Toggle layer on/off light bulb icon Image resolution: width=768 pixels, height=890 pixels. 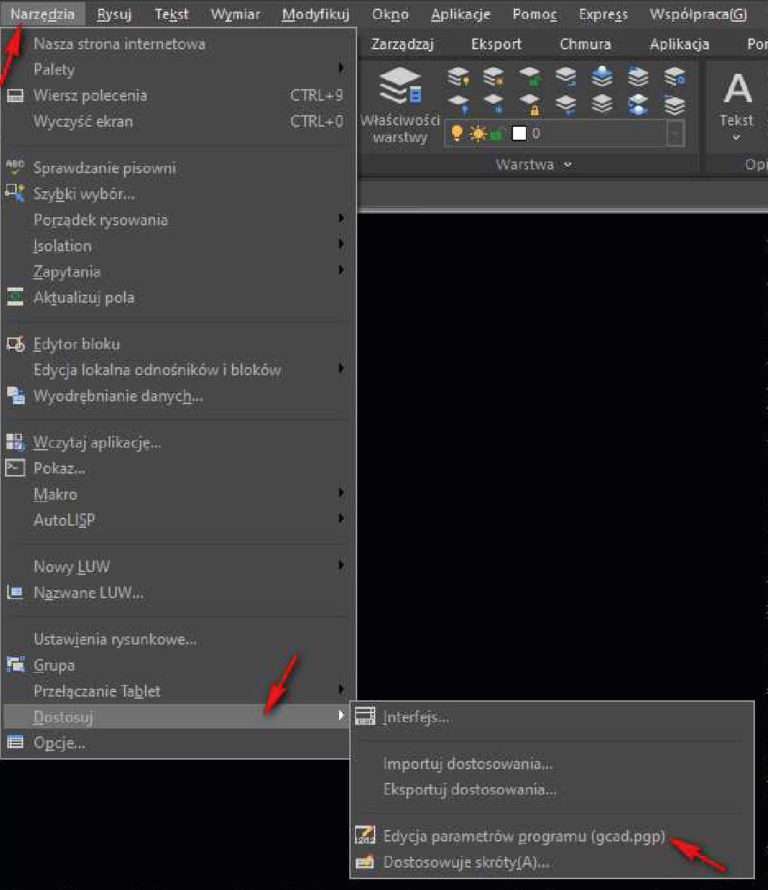(x=457, y=133)
